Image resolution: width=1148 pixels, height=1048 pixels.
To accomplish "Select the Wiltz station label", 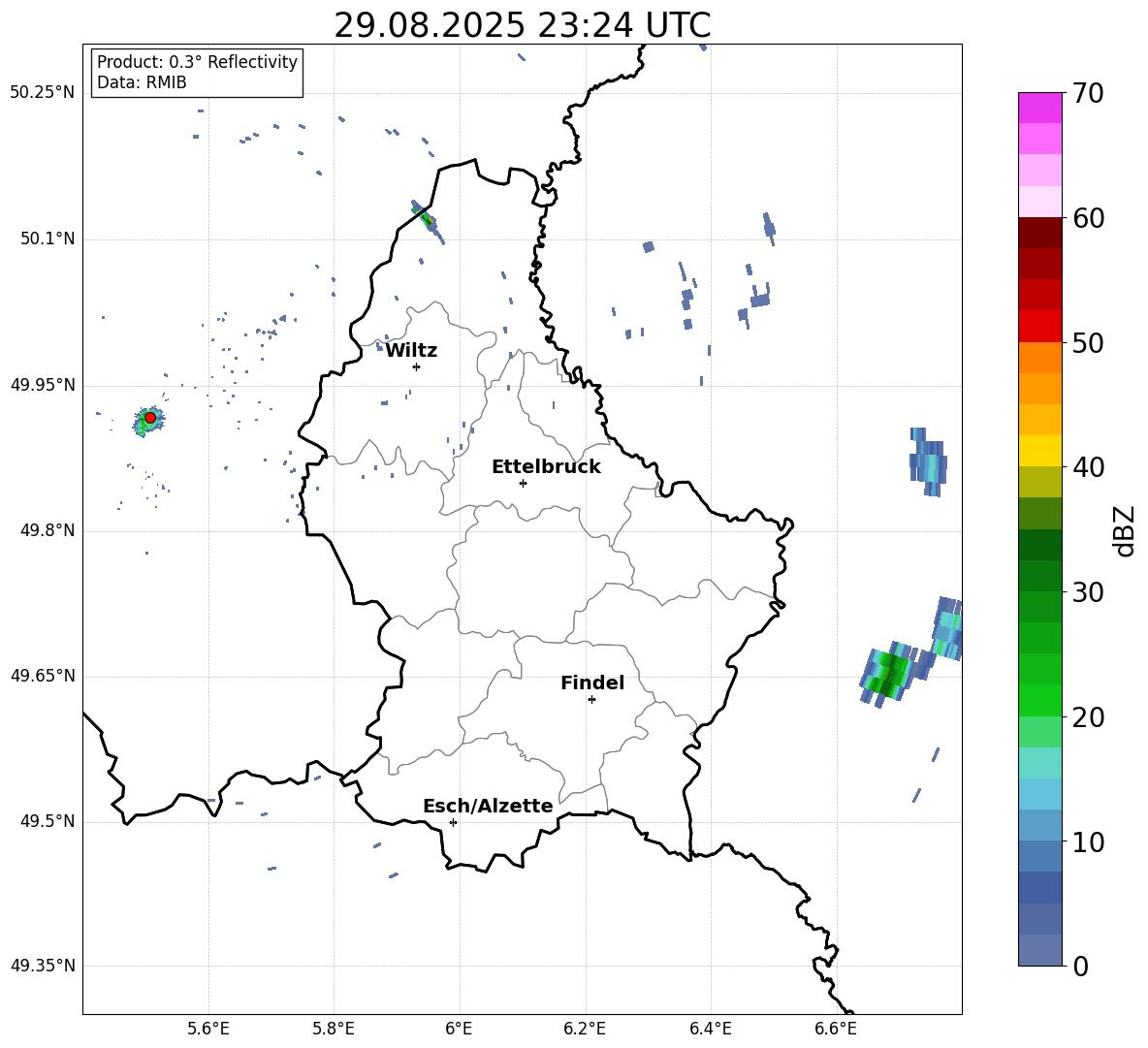I will tap(411, 351).
